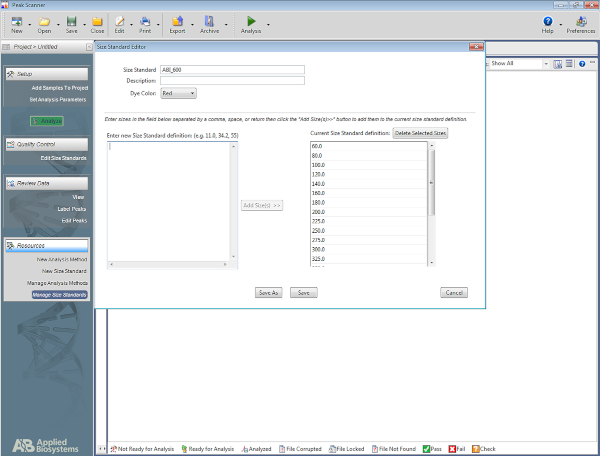Open the Dye Color dropdown
The height and width of the screenshot is (456, 600).
[x=178, y=93]
